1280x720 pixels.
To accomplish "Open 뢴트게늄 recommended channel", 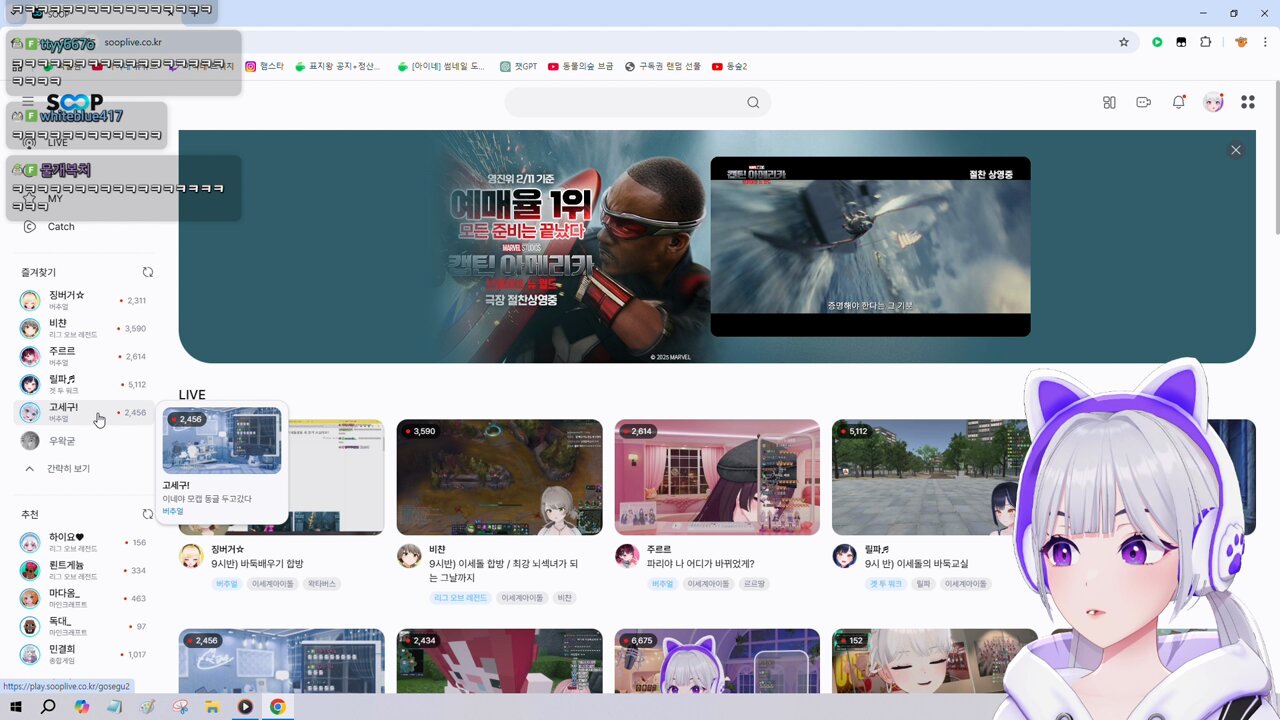I will [x=84, y=570].
